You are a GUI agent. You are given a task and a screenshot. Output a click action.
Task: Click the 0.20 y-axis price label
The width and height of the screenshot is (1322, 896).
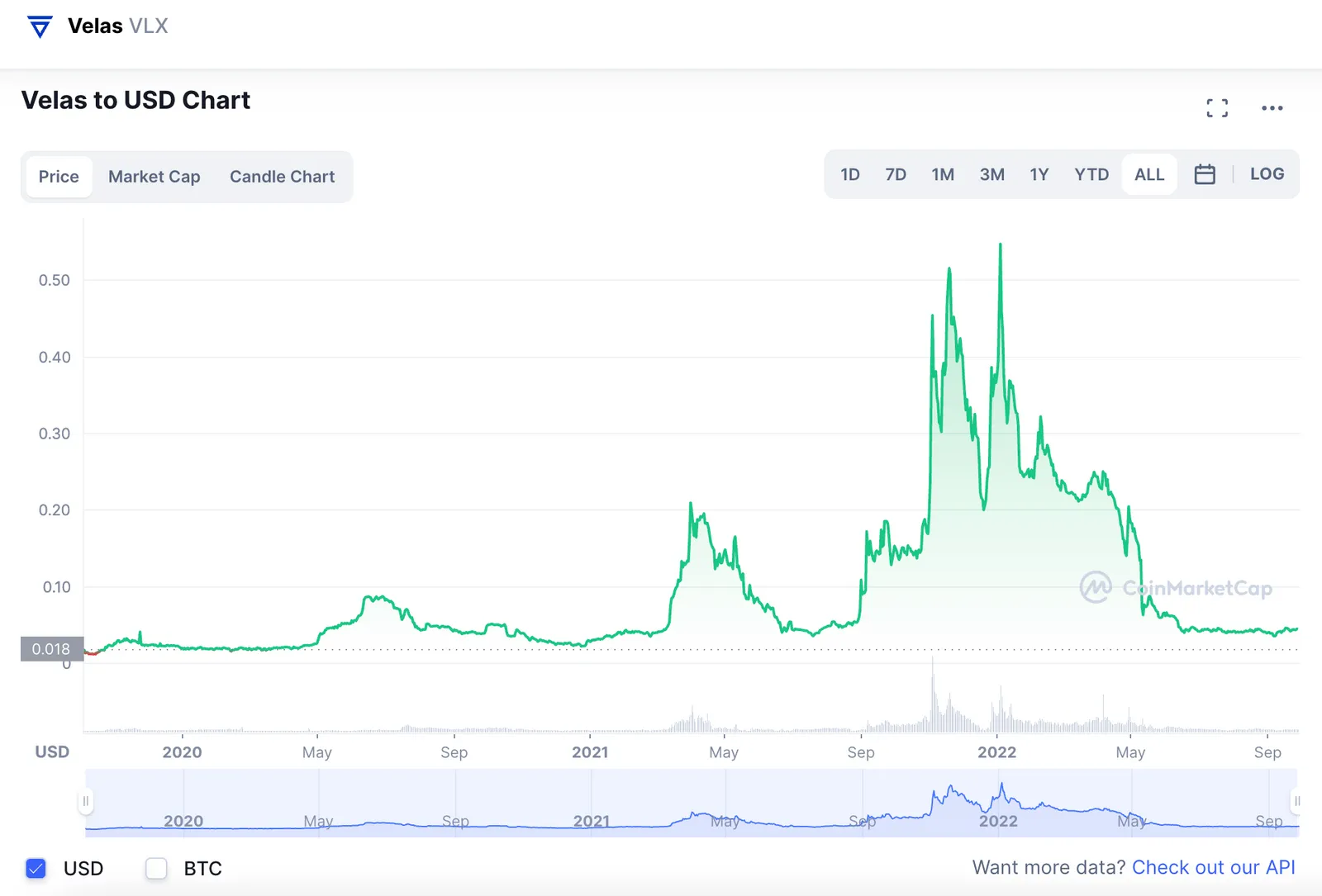pos(55,510)
